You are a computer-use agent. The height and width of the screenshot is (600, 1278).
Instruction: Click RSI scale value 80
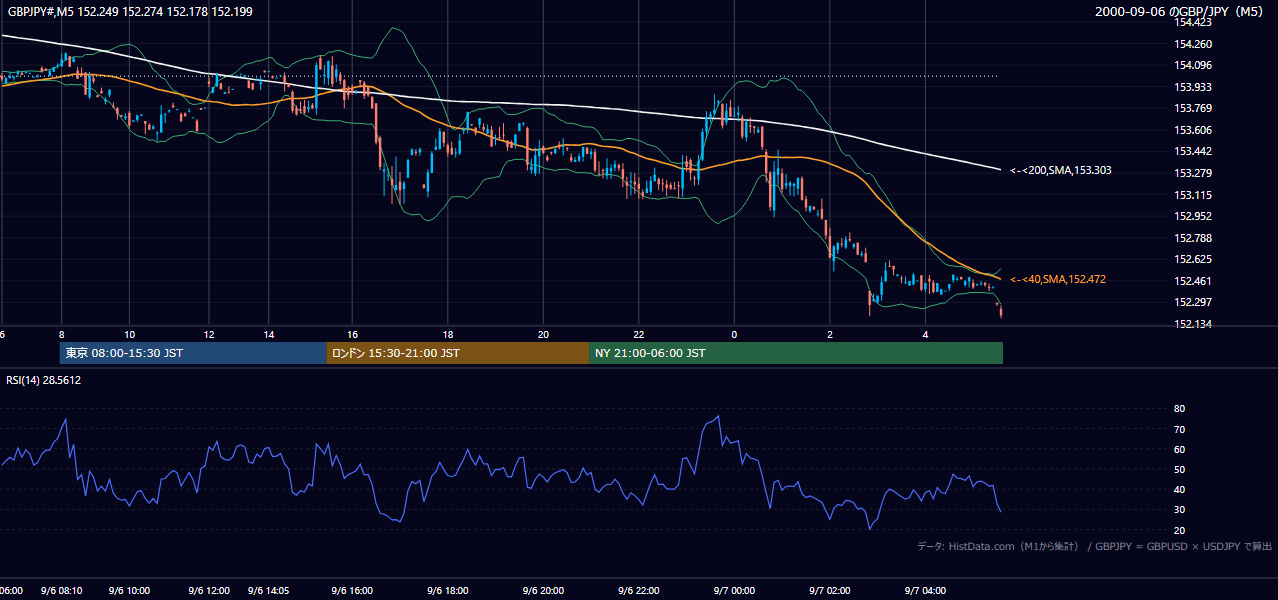[x=1180, y=409]
